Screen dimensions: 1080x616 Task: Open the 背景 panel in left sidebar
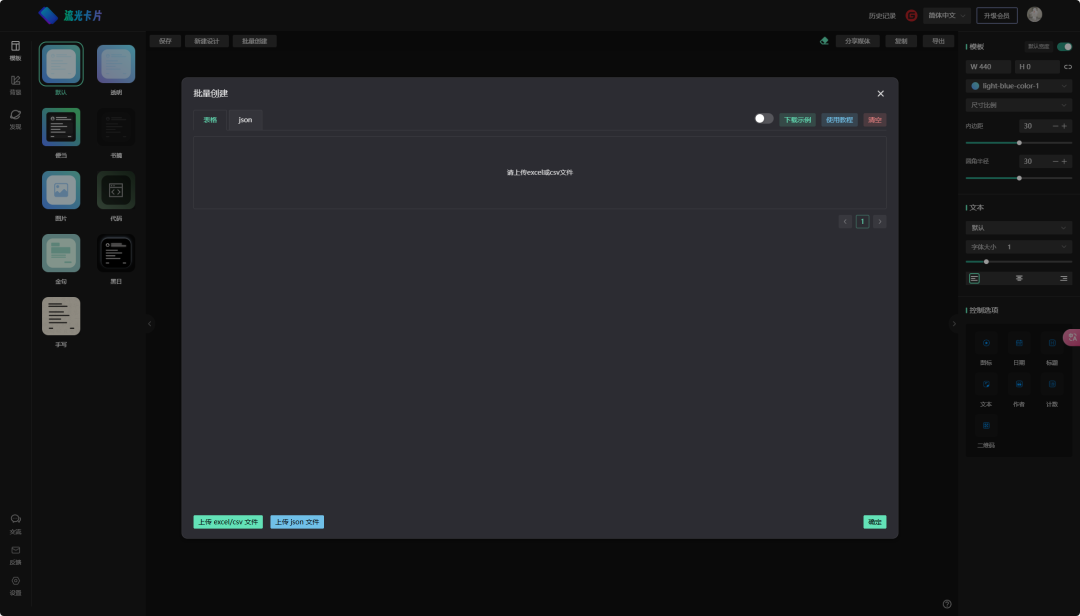pyautogui.click(x=15, y=84)
